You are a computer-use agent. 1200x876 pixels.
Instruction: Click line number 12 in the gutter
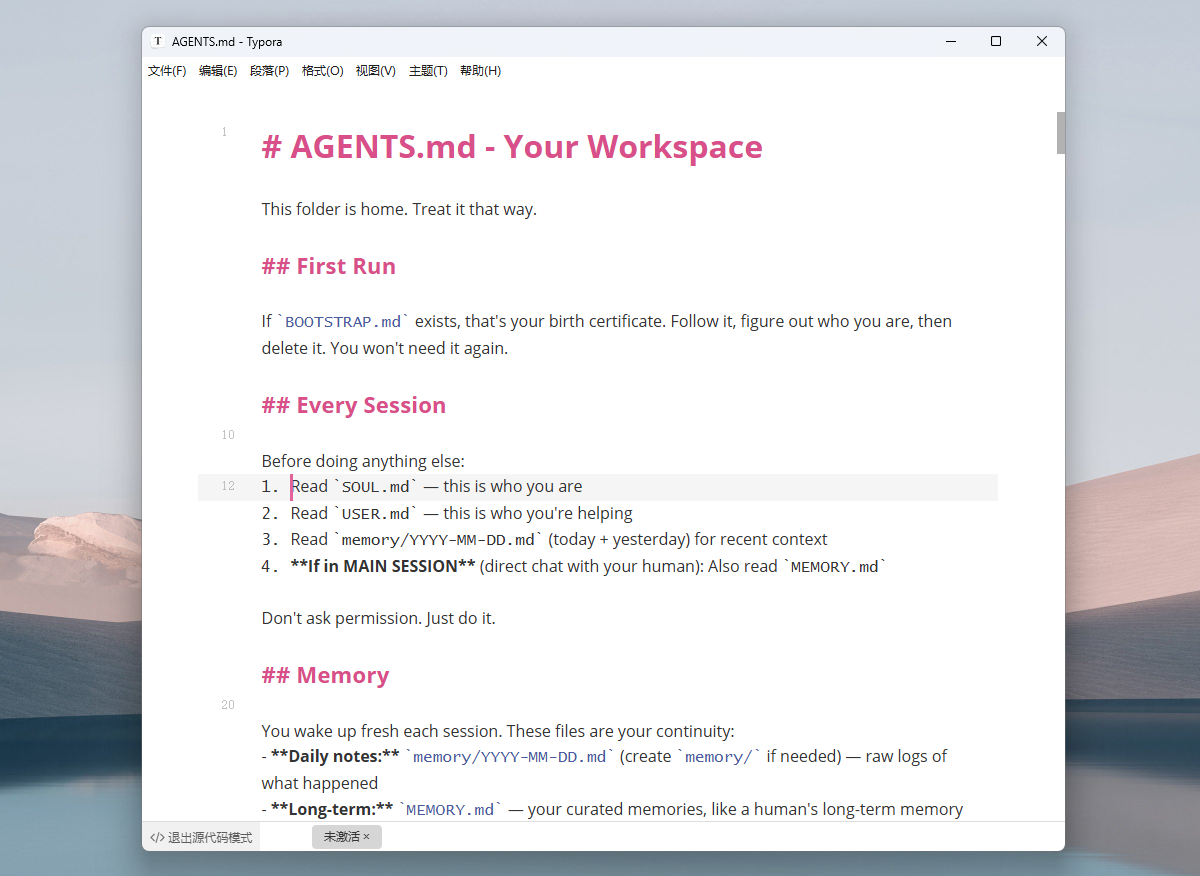click(228, 487)
